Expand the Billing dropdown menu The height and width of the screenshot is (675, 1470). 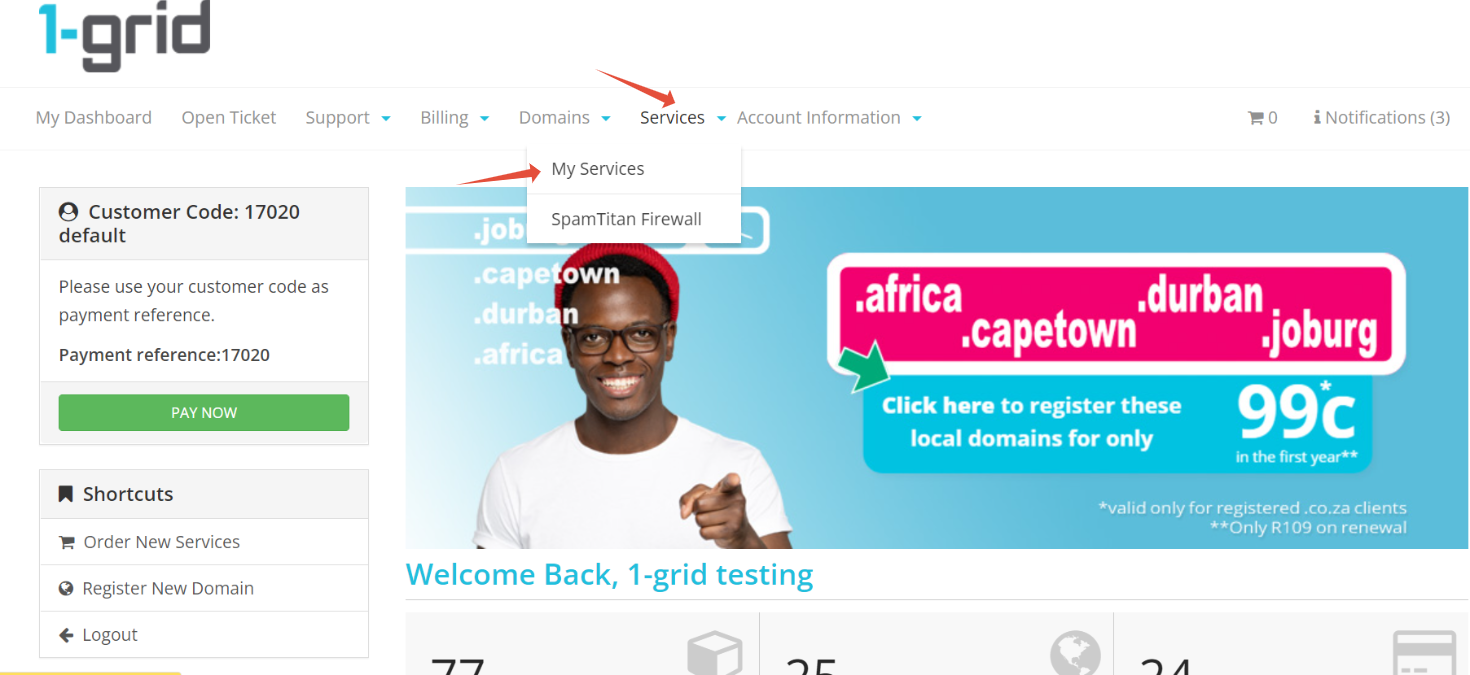tap(455, 118)
